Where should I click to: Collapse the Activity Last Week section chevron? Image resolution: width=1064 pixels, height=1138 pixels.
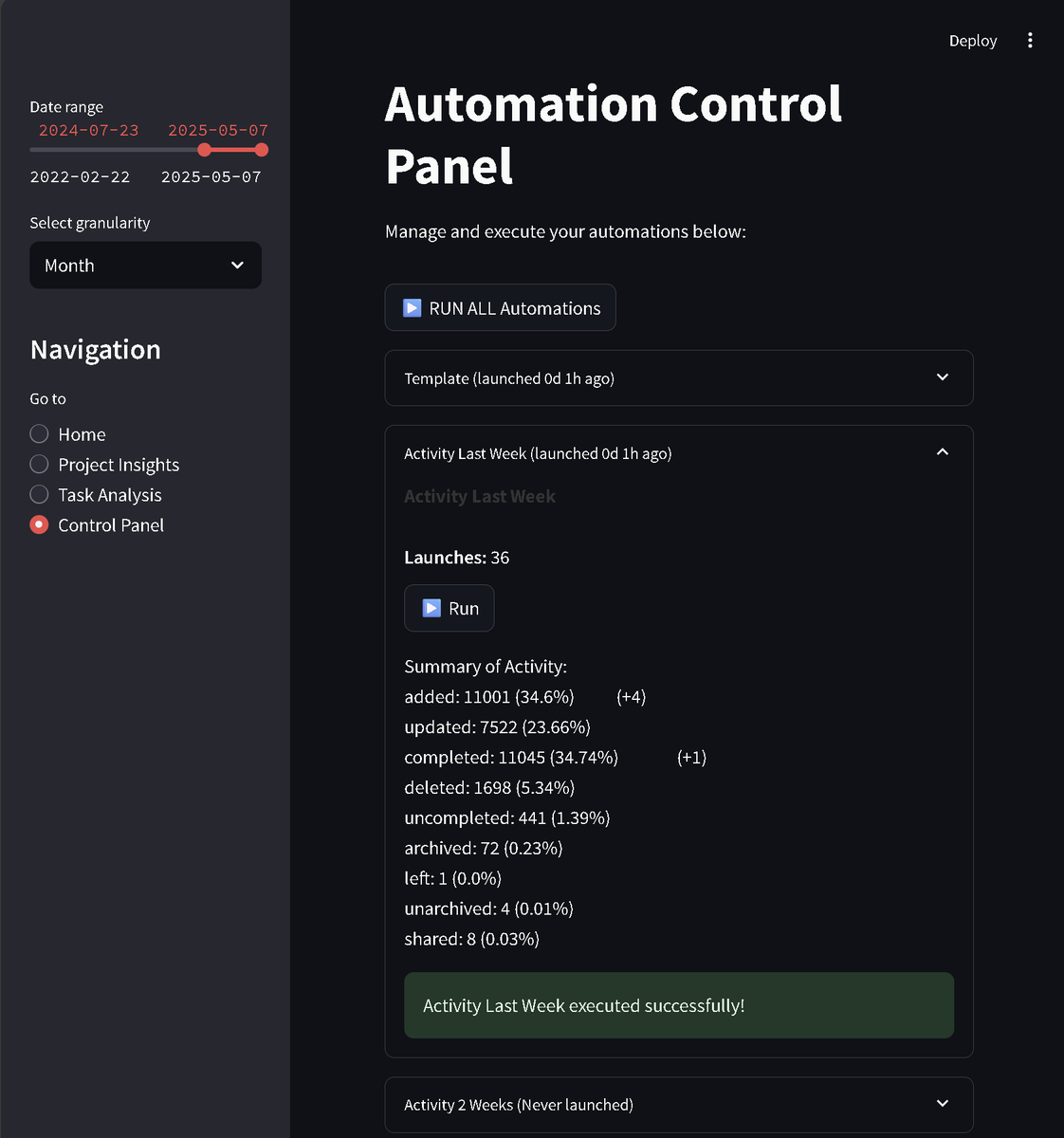click(x=943, y=452)
